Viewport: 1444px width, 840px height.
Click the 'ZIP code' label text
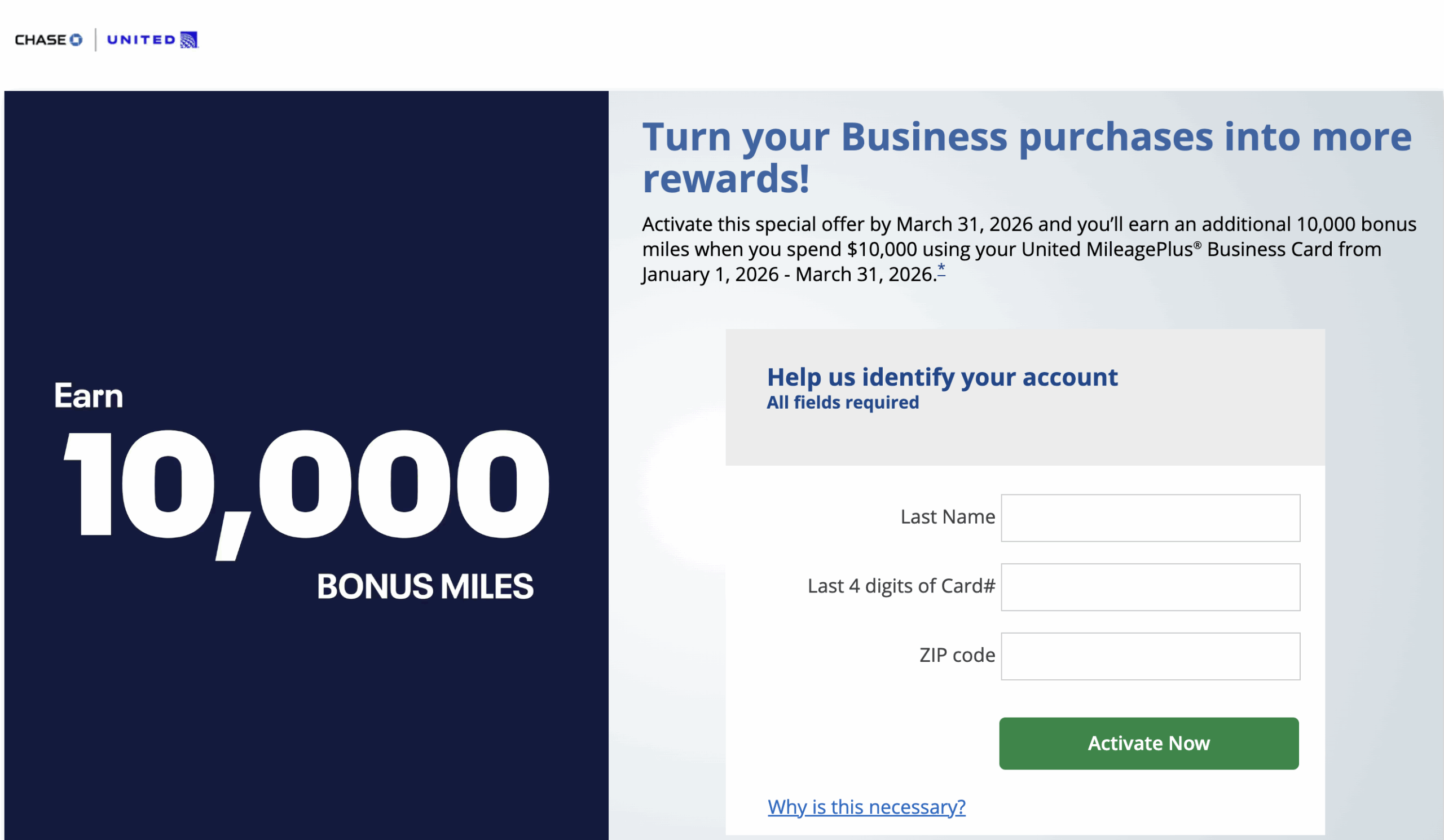click(x=956, y=656)
